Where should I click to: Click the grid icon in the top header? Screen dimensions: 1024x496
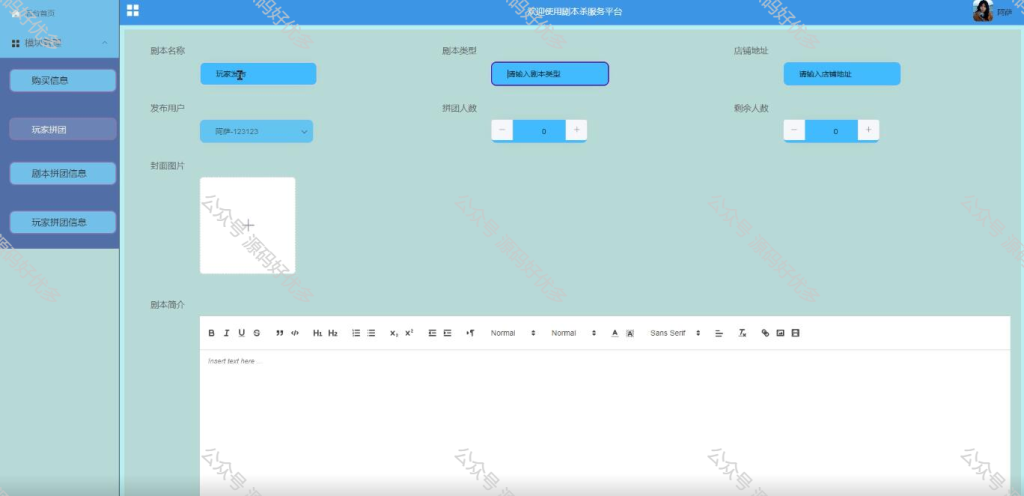pos(133,10)
